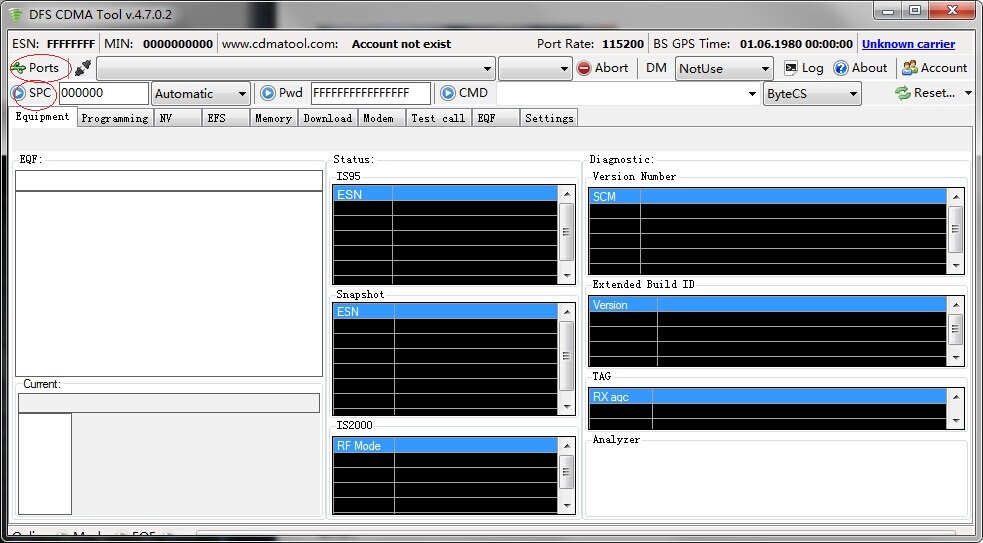Open the wide port selection dropdown
This screenshot has height=543, width=983.
point(296,68)
